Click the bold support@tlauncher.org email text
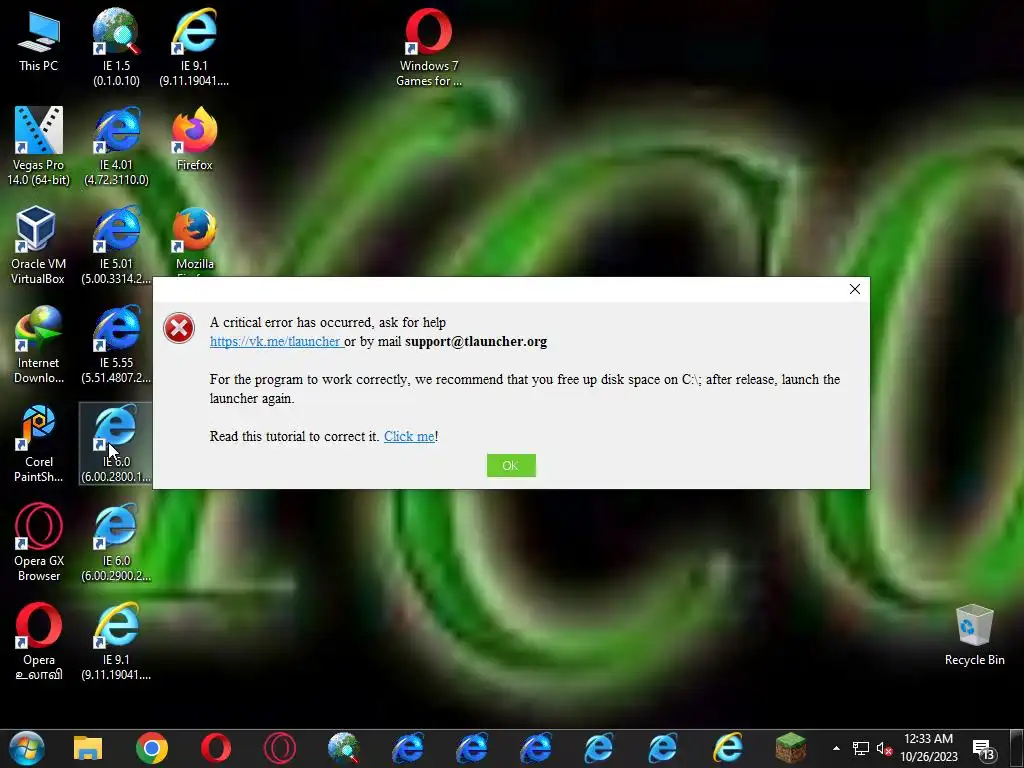This screenshot has height=768, width=1024. click(476, 342)
